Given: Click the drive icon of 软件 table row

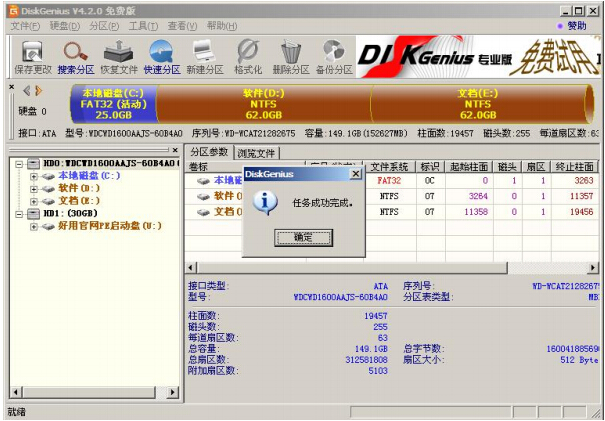Looking at the screenshot, I should (203, 197).
